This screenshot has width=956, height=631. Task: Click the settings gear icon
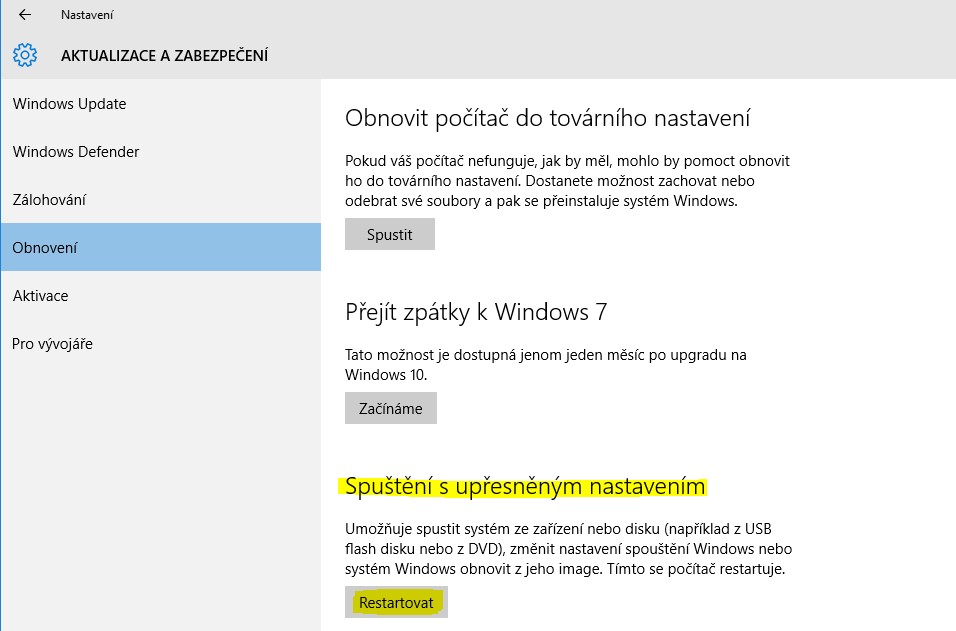[25, 55]
